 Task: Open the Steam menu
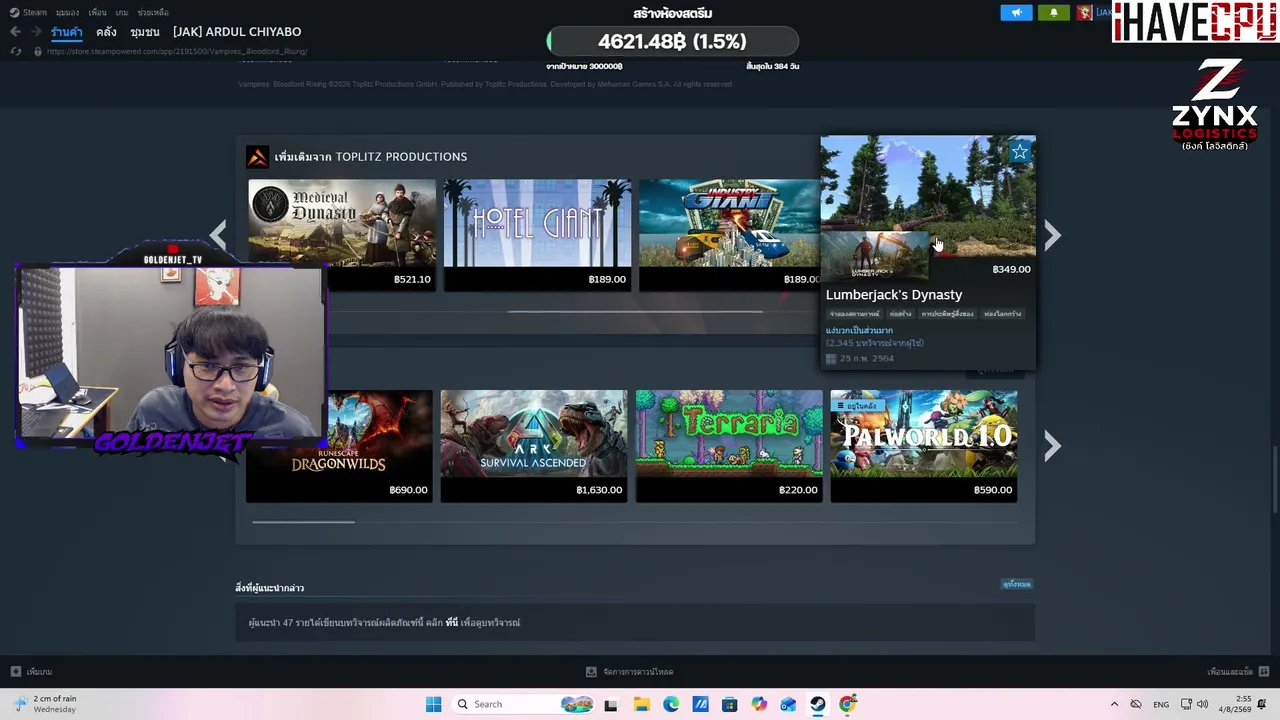click(29, 12)
